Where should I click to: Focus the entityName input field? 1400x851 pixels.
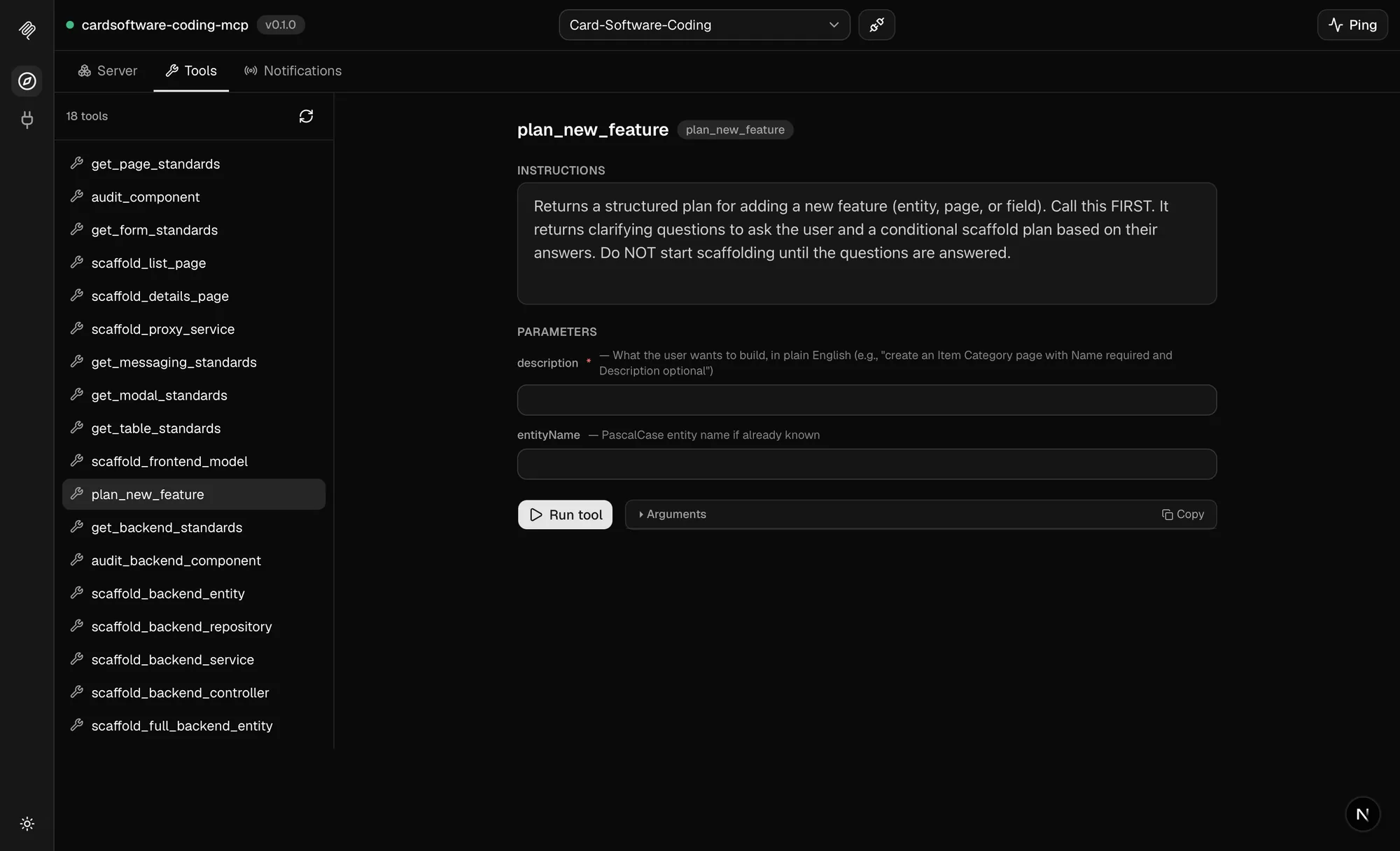867,464
